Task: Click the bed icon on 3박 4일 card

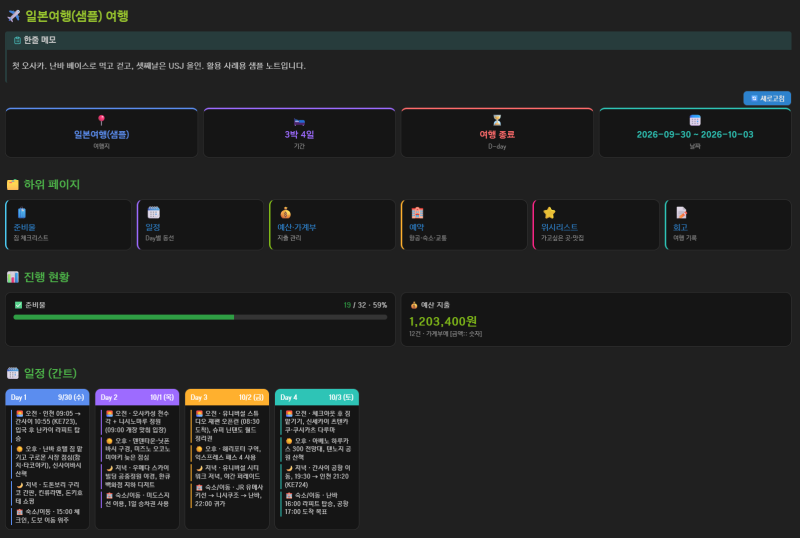Action: click(299, 121)
